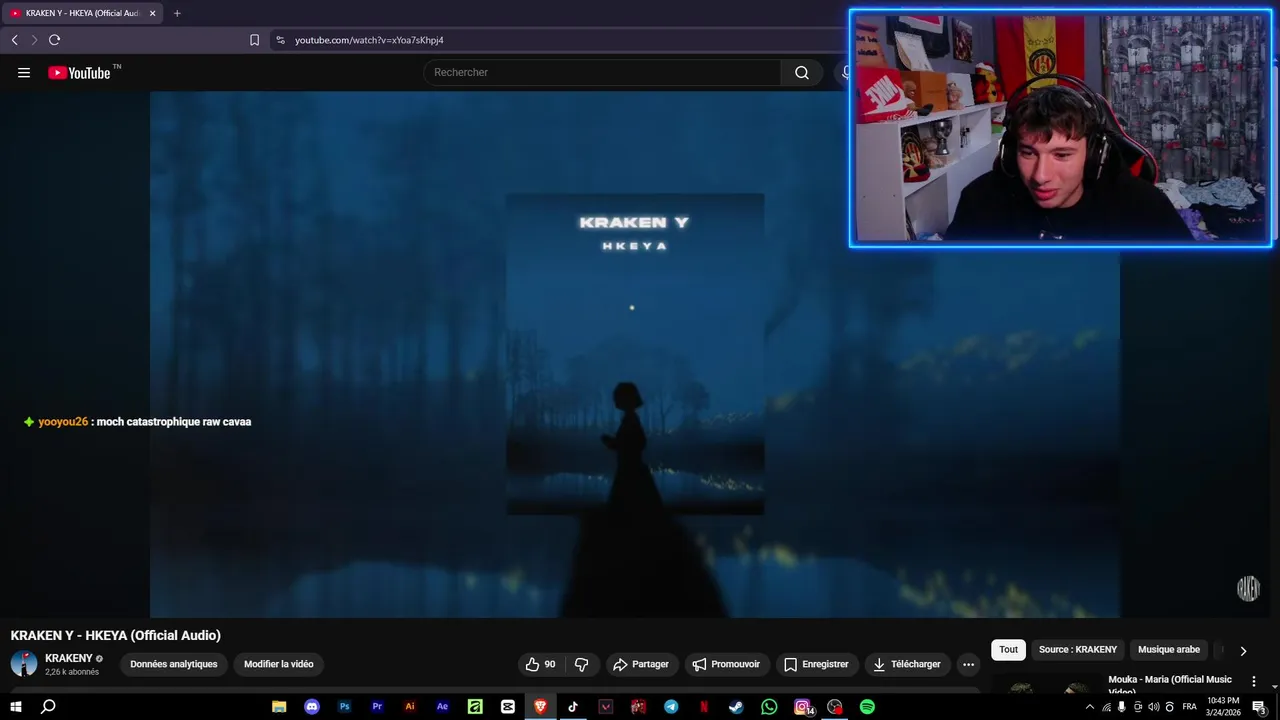The height and width of the screenshot is (720, 1280).
Task: Launch After Effects from taskbar
Action: 442,707
